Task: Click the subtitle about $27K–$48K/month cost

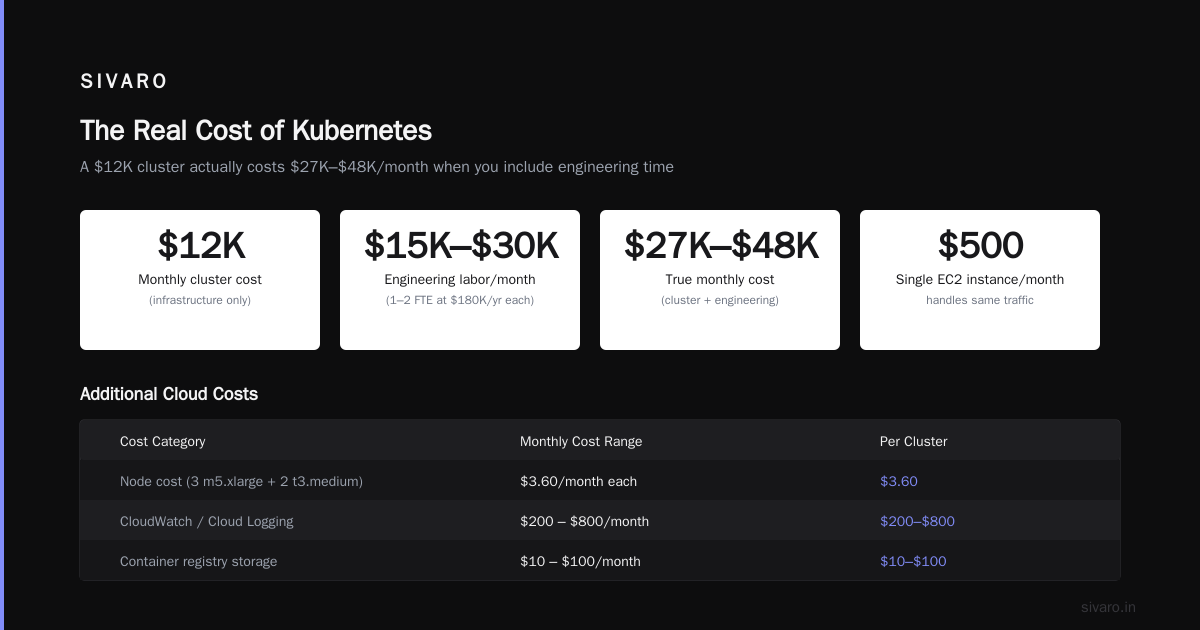Action: click(377, 167)
